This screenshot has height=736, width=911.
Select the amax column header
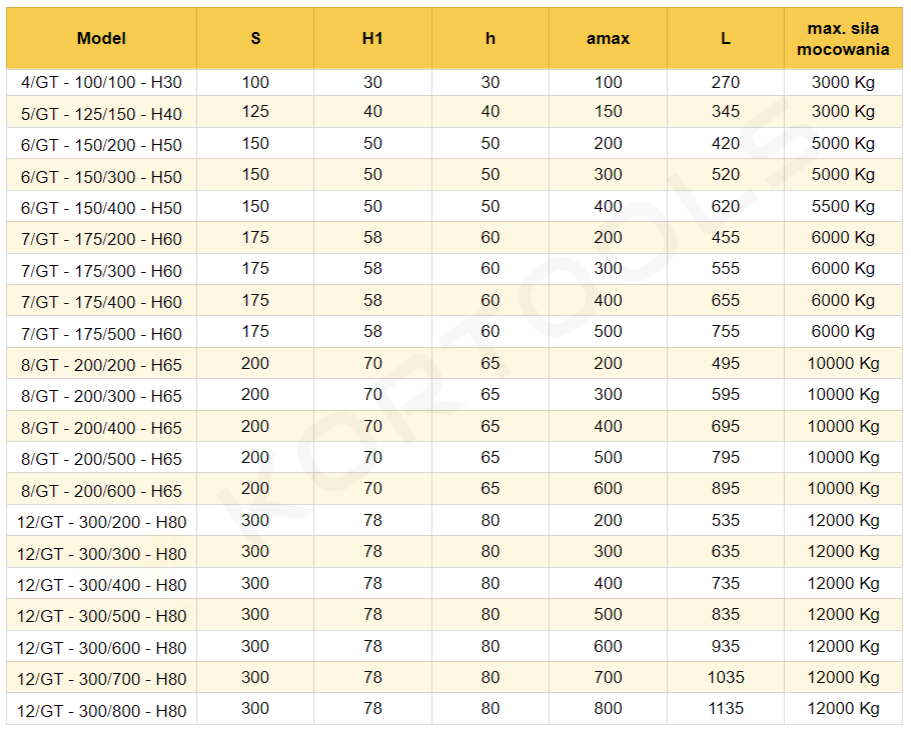[608, 39]
